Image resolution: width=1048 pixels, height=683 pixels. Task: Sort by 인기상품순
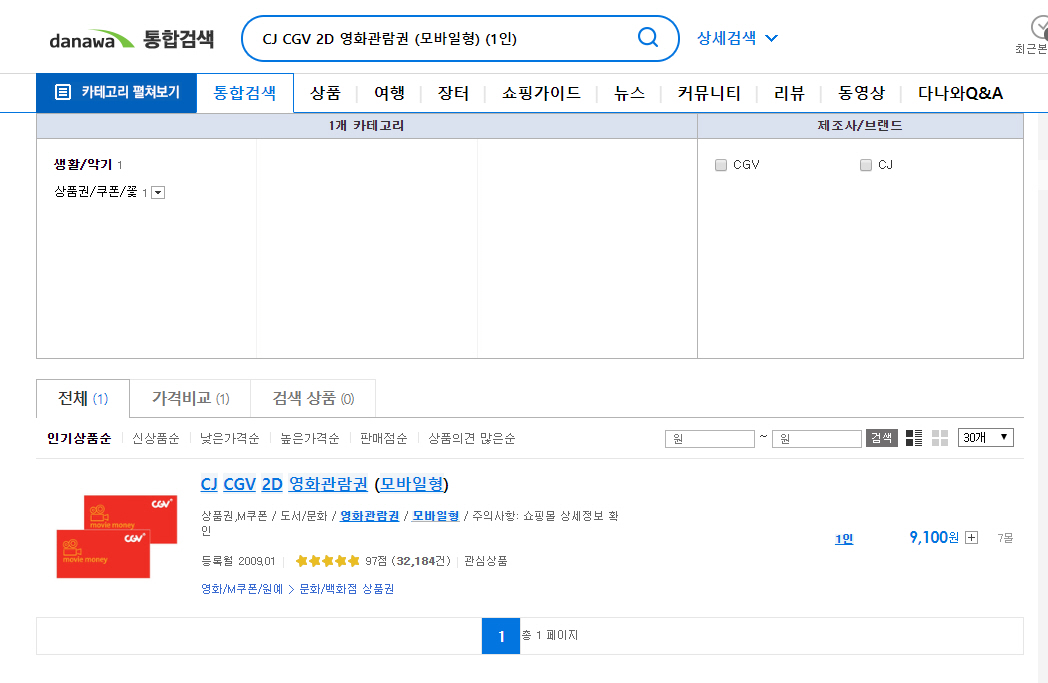[x=79, y=438]
